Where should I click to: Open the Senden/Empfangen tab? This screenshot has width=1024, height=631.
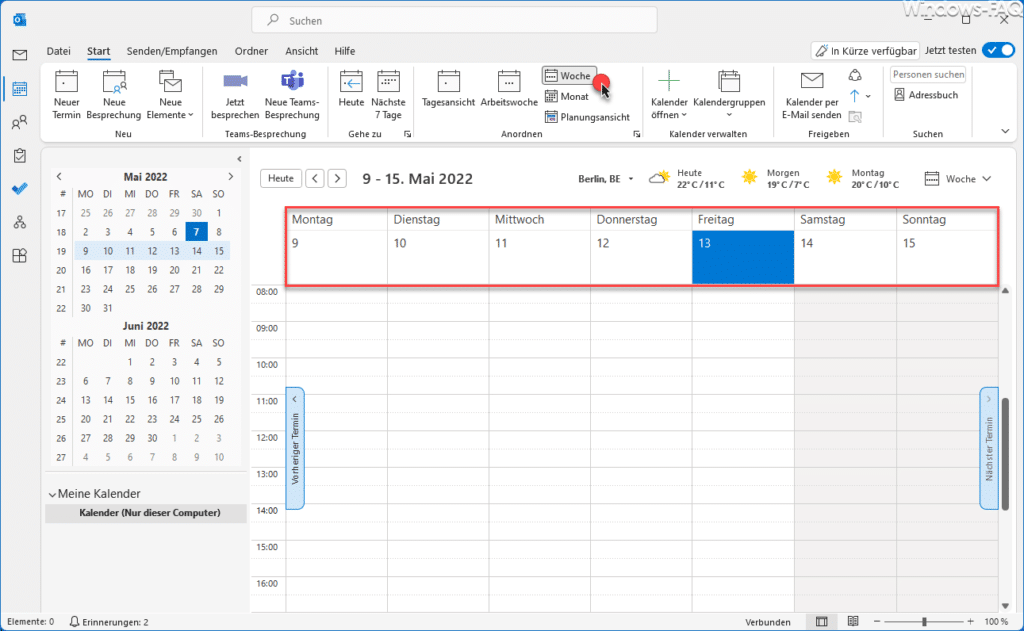tap(172, 51)
